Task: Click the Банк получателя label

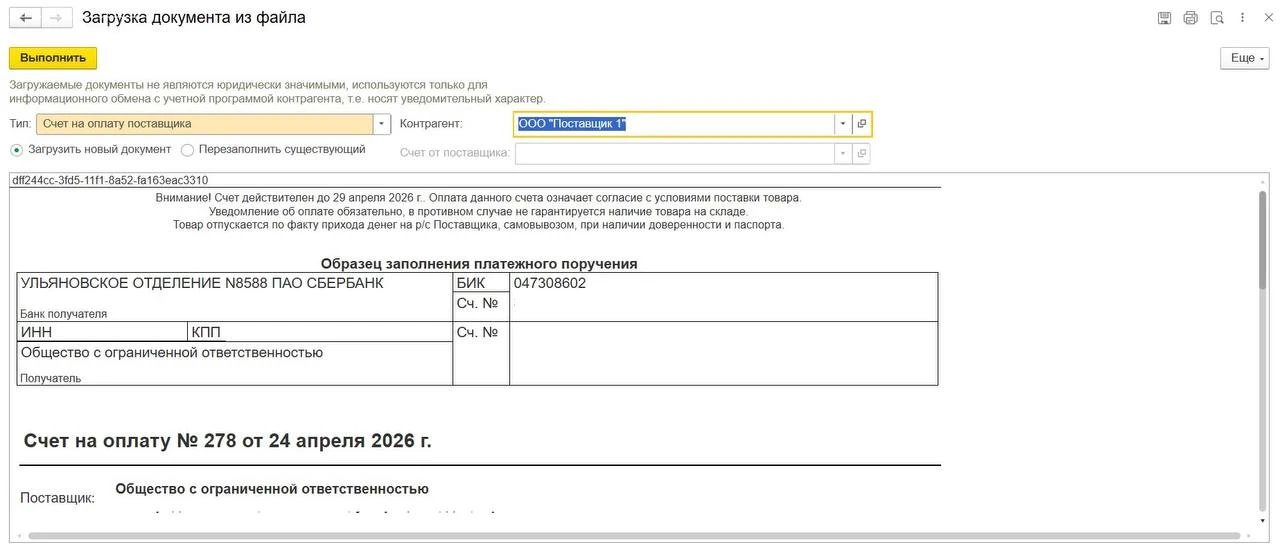Action: pyautogui.click(x=63, y=314)
